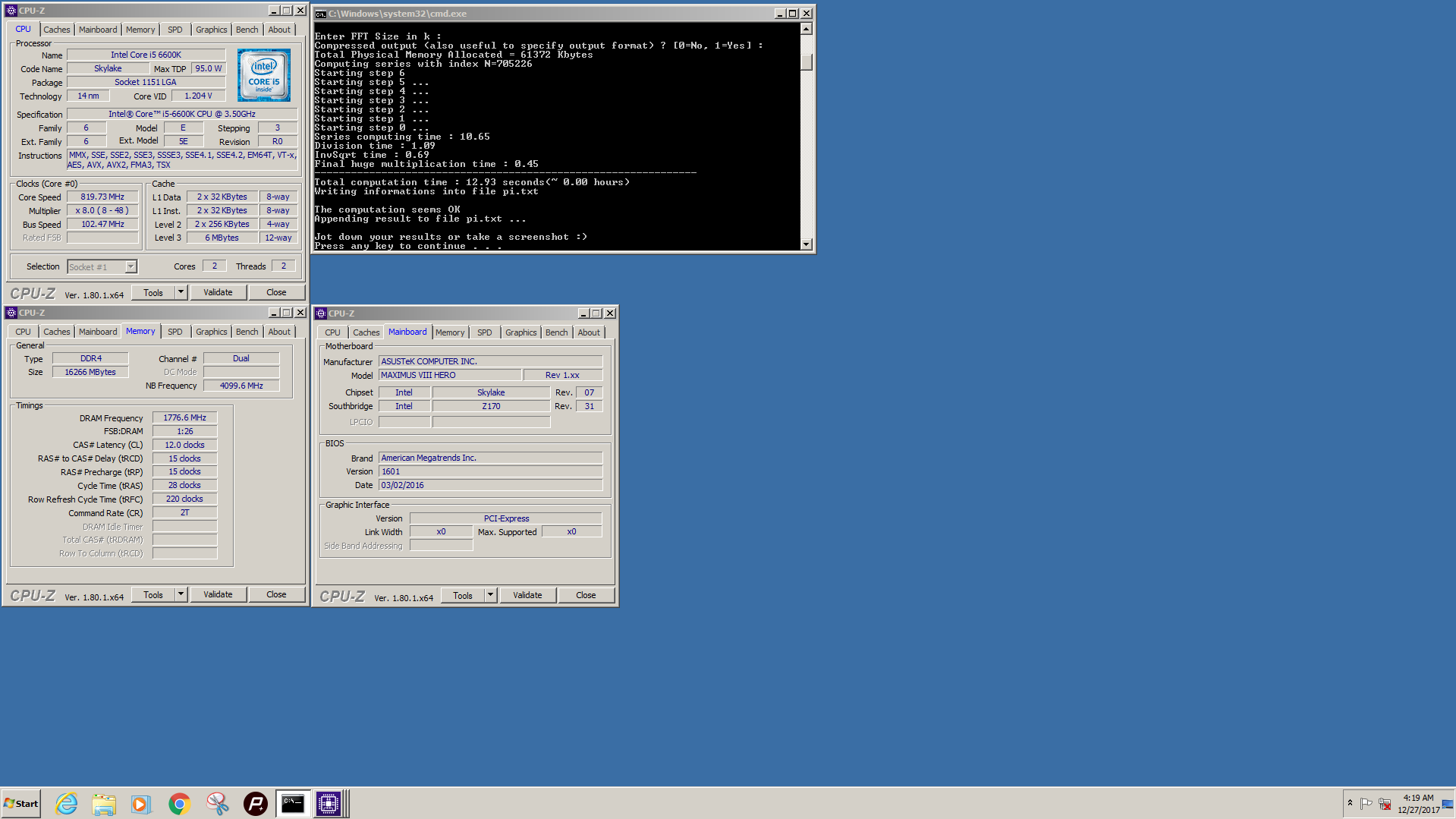
Task: Click Core VID value 1.204 V
Action: (x=198, y=96)
